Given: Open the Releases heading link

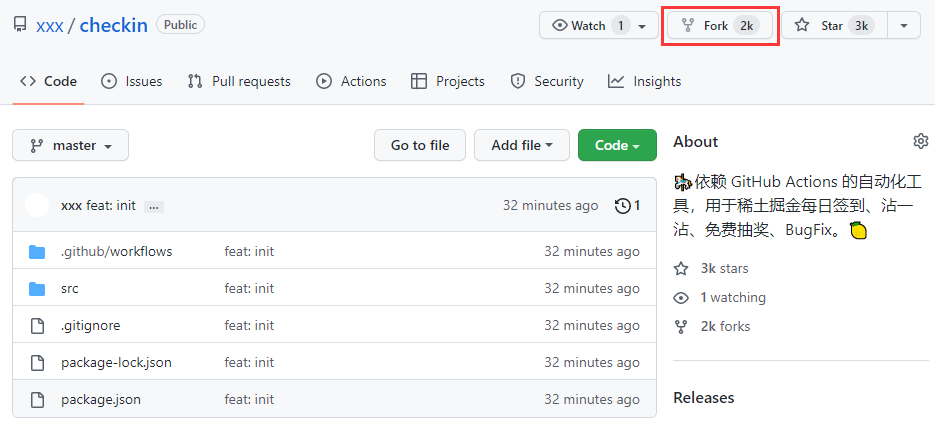Looking at the screenshot, I should 704,398.
